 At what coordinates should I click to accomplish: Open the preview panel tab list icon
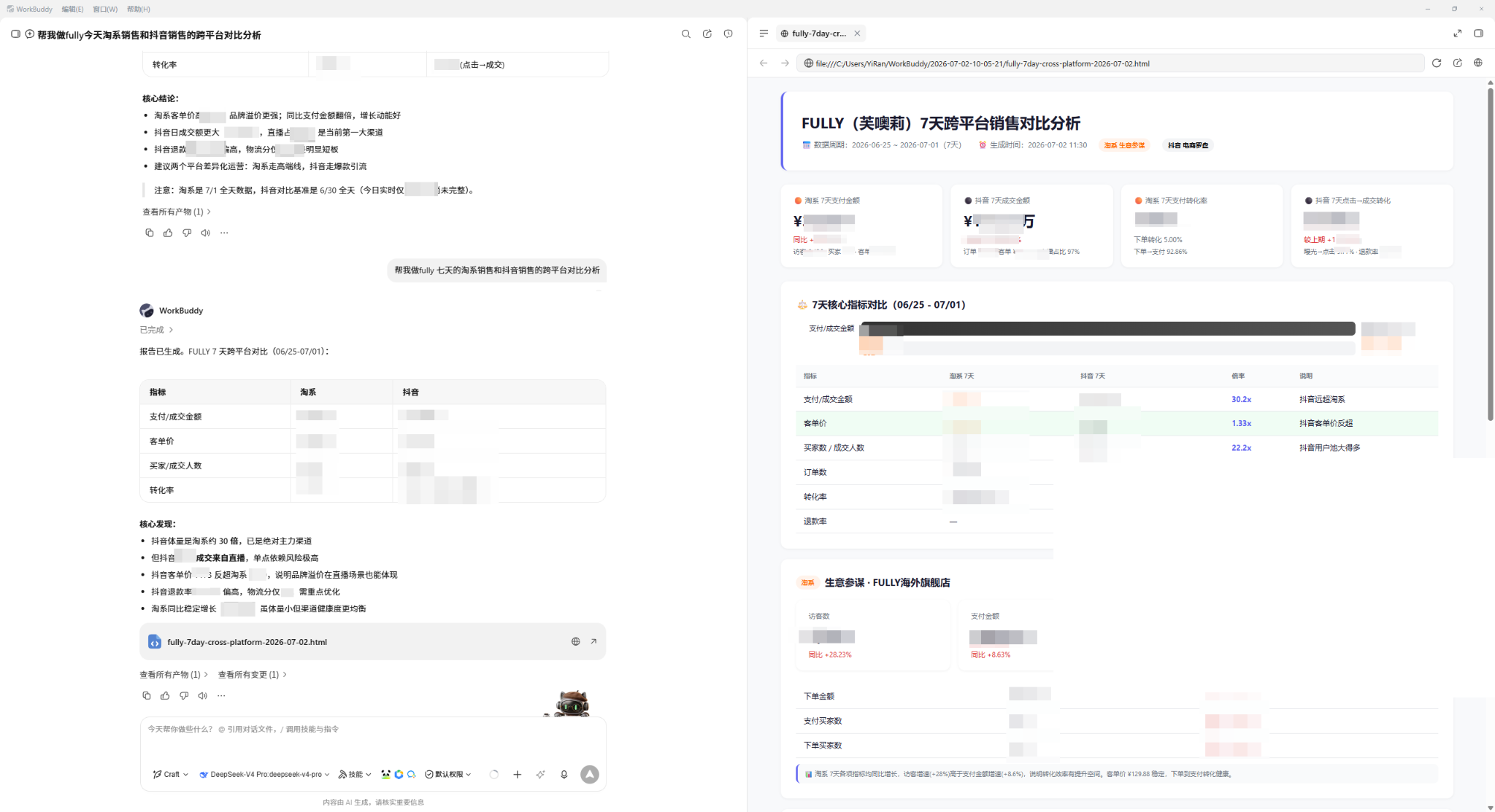(764, 34)
